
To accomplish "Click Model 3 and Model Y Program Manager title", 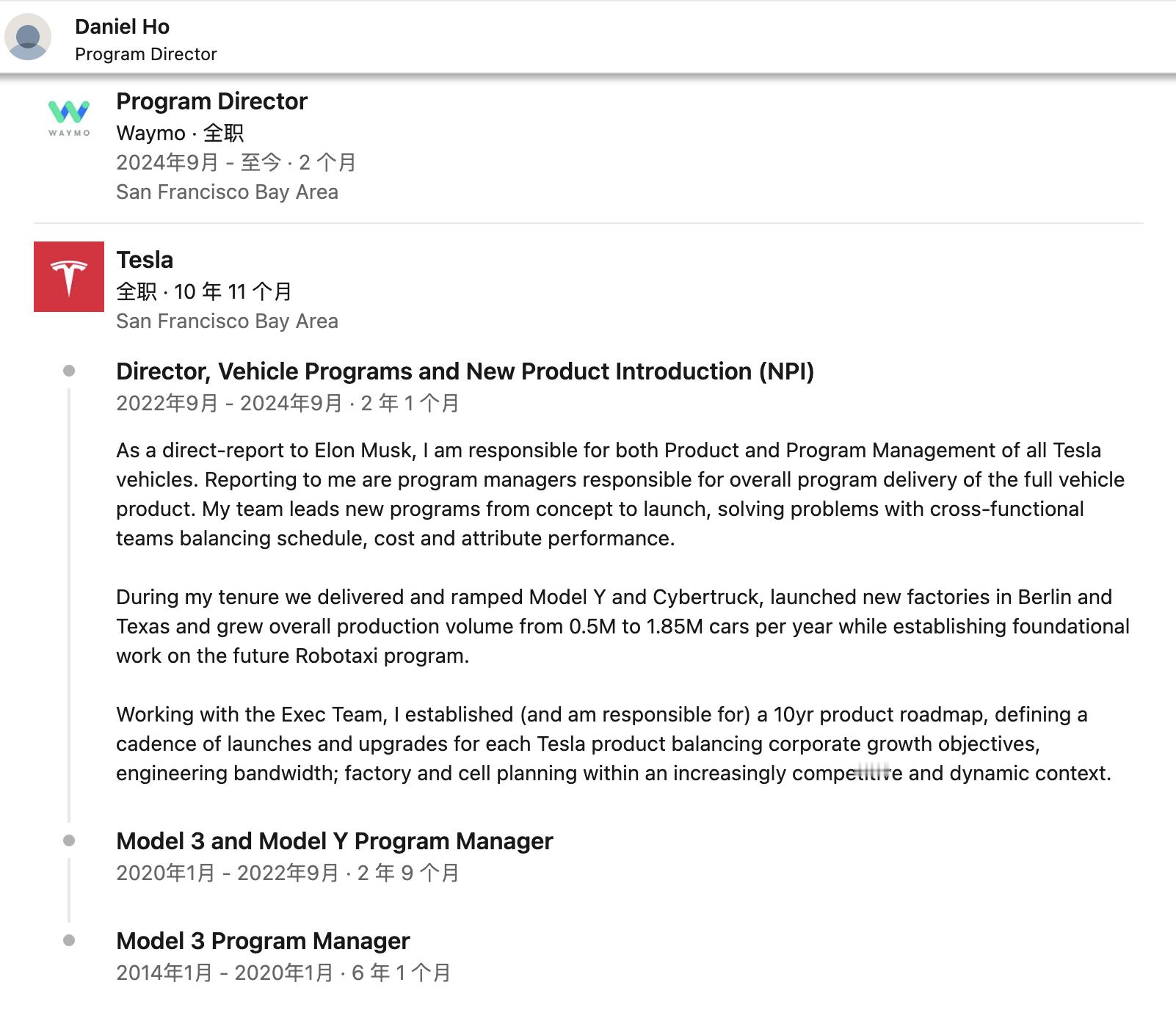I will tap(335, 841).
